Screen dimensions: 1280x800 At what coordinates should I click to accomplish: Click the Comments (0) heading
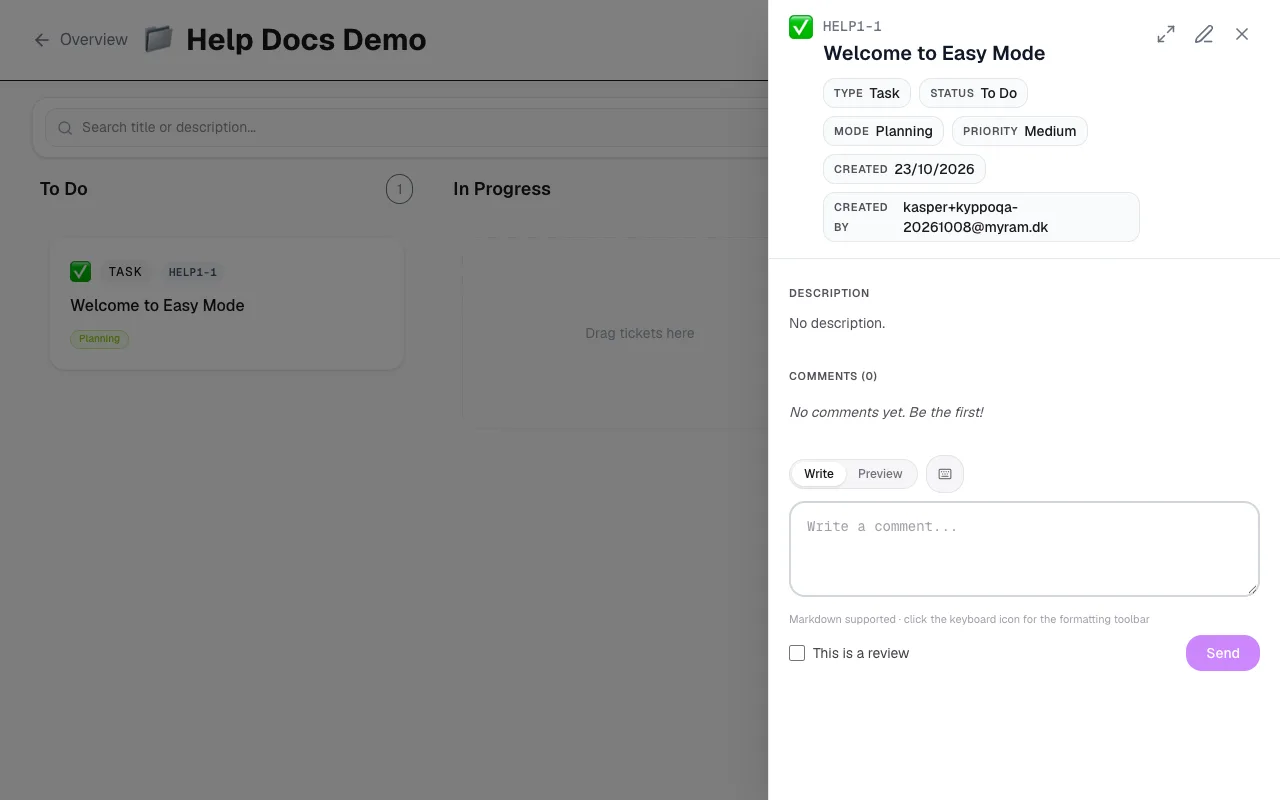tap(833, 376)
